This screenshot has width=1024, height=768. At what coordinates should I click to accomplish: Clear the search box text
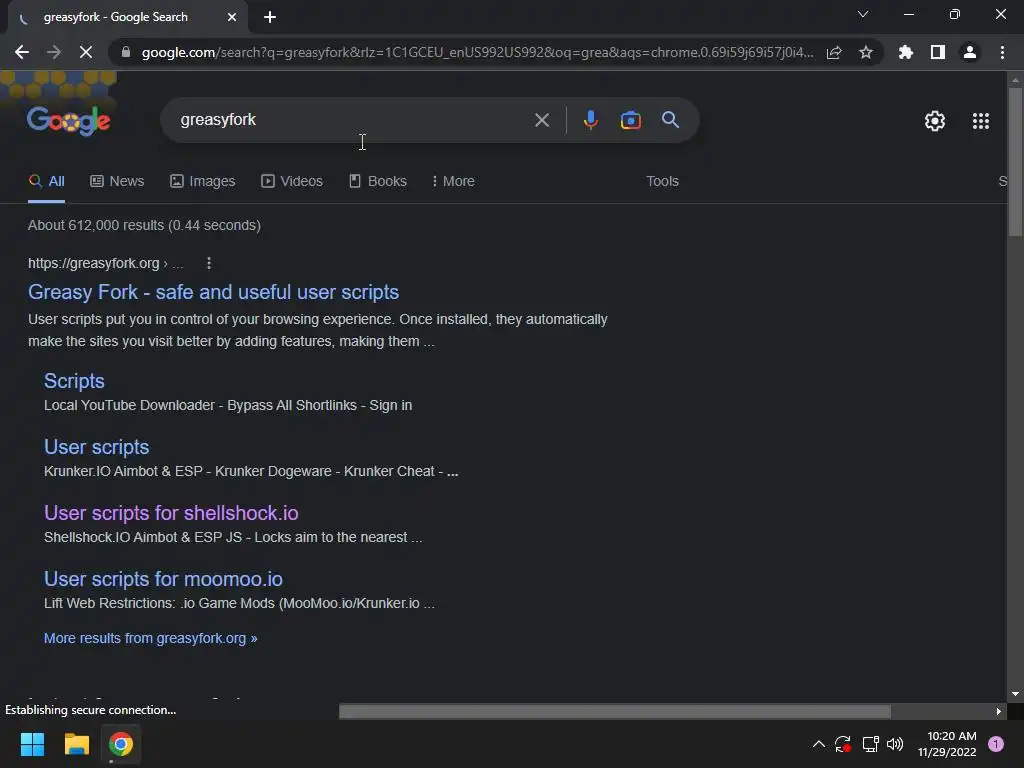click(x=541, y=120)
